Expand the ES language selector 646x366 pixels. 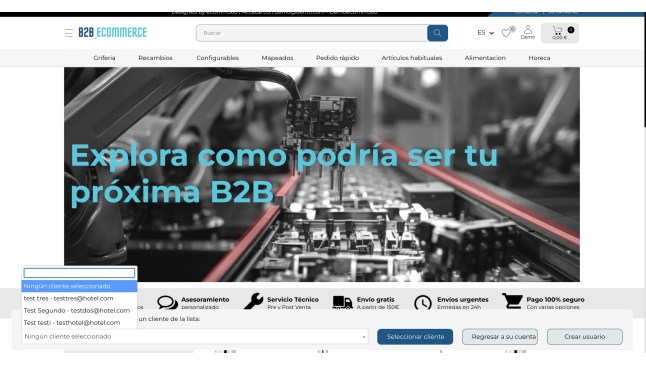[x=485, y=33]
